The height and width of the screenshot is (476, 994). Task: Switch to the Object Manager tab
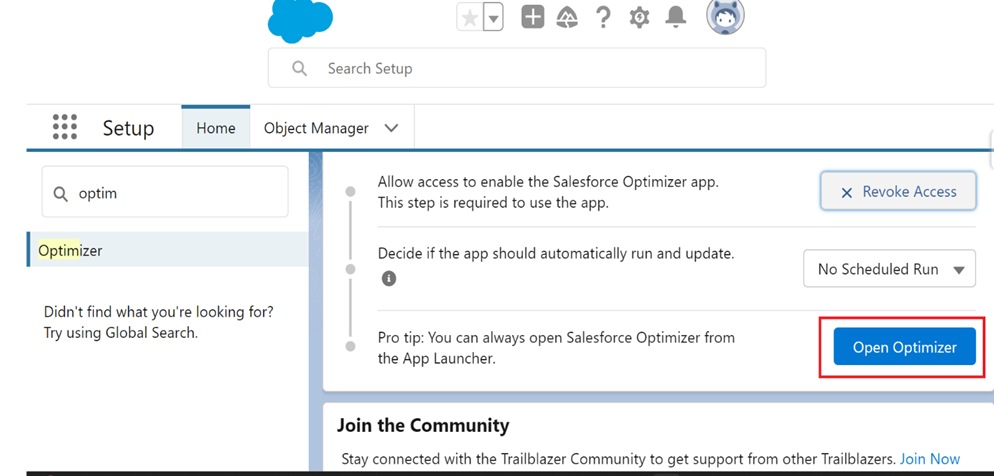pos(316,128)
